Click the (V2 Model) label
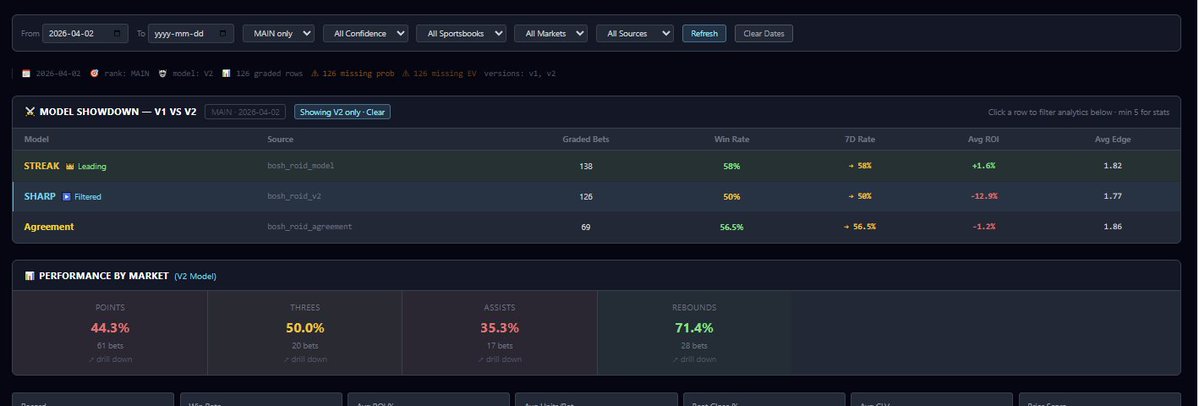 [195, 277]
